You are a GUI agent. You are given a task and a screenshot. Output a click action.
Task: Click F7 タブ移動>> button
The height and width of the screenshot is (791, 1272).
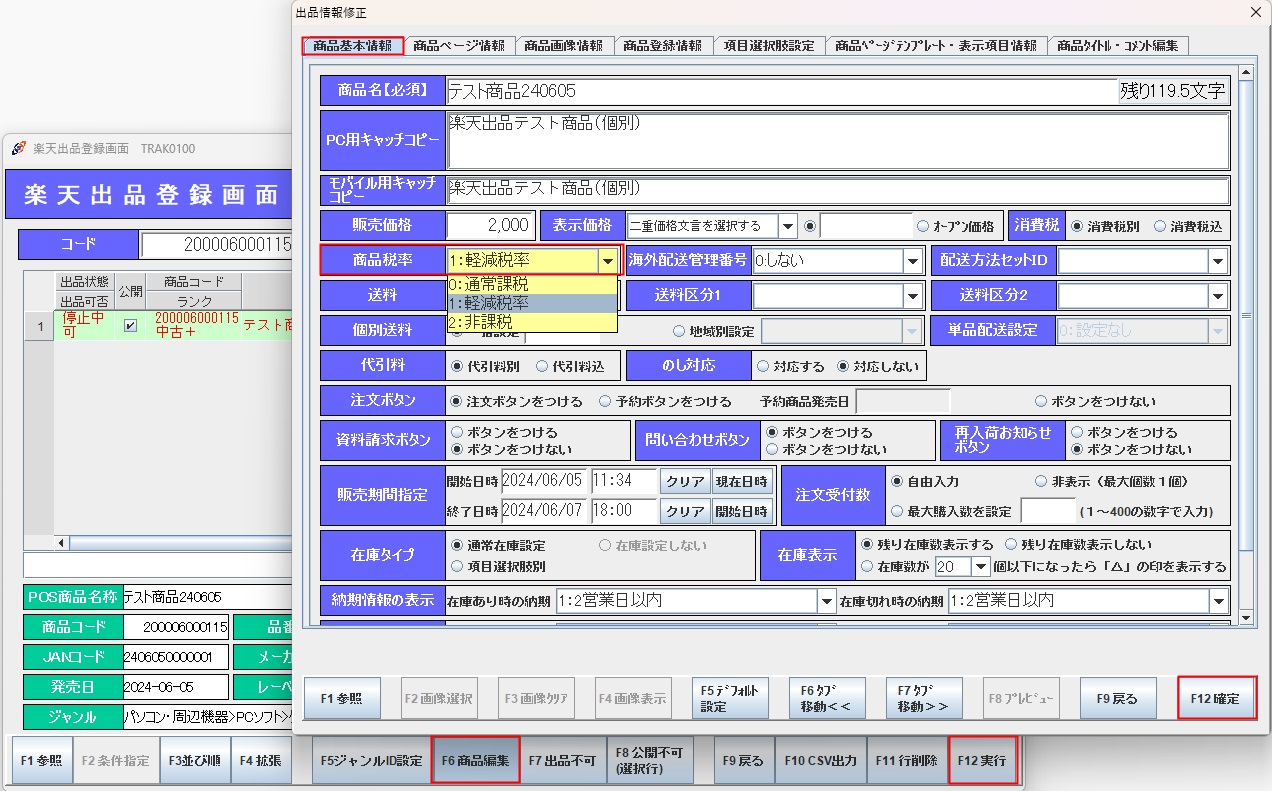pyautogui.click(x=923, y=698)
